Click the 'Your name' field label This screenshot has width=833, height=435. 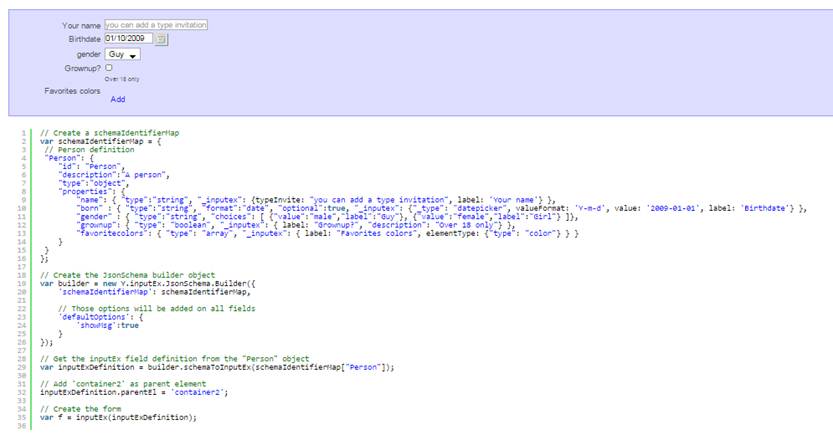click(x=81, y=25)
